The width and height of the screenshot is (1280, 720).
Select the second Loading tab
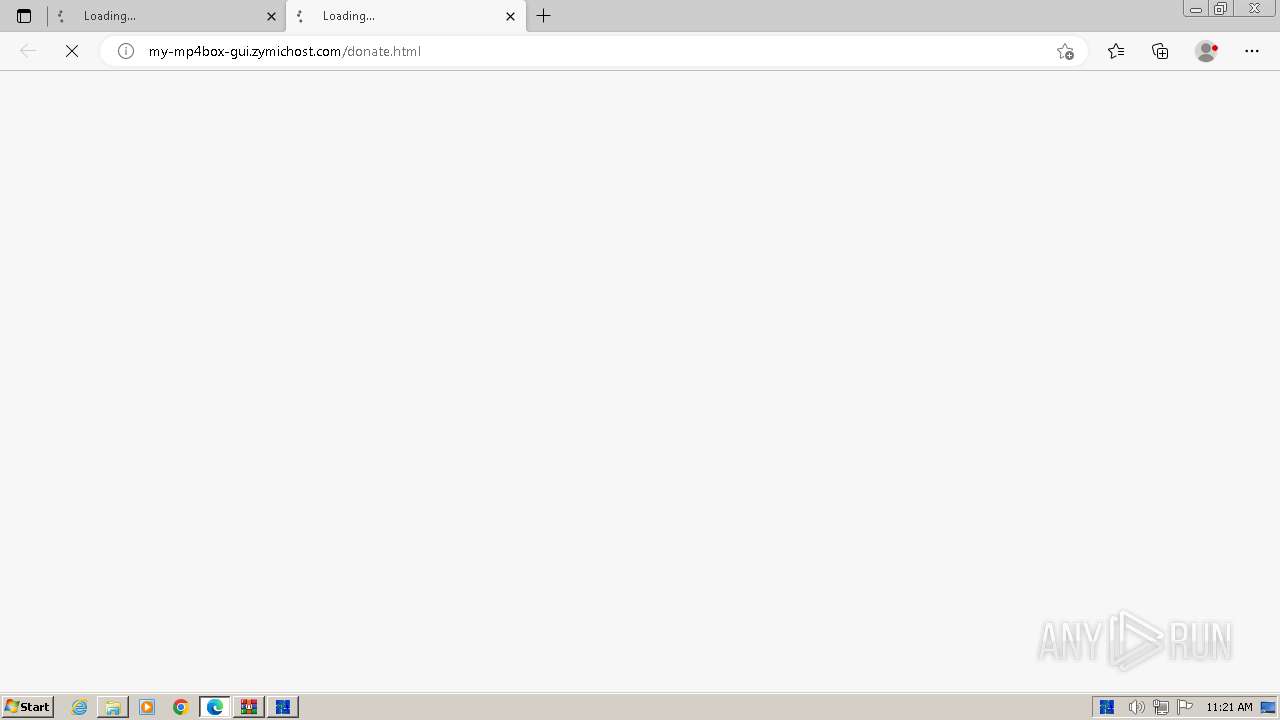406,16
